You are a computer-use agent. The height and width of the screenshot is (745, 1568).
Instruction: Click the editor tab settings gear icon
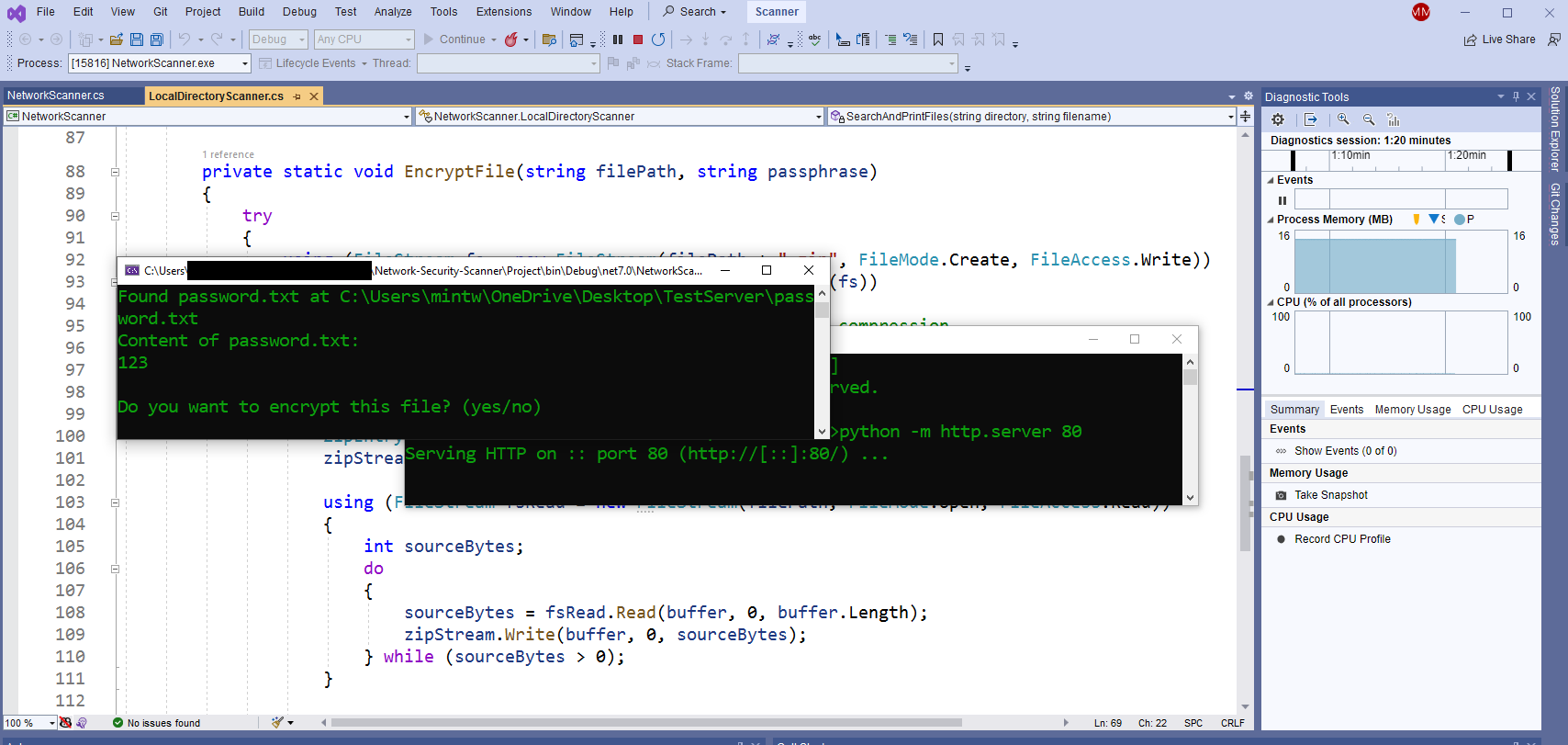pyautogui.click(x=1248, y=96)
